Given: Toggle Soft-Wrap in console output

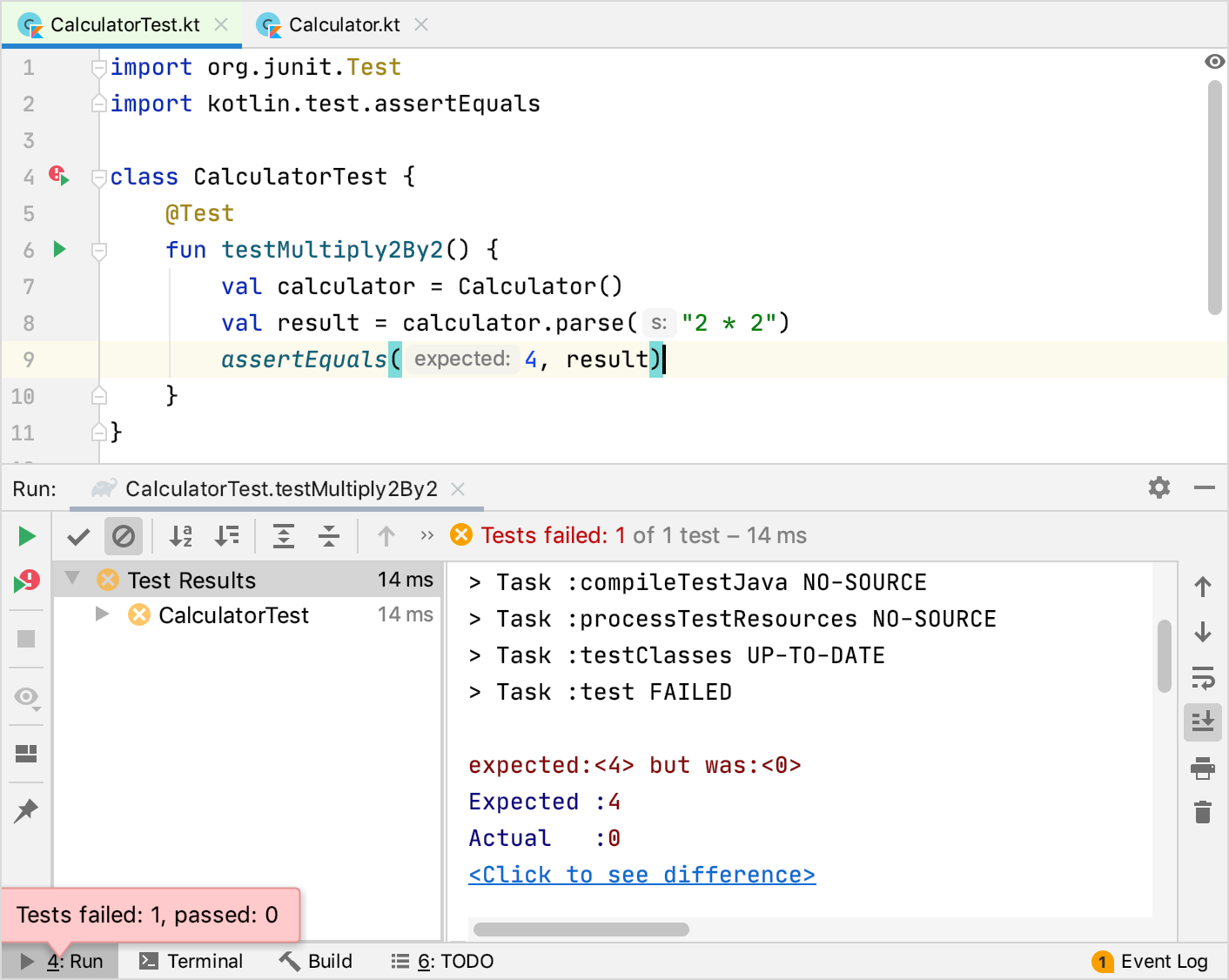Looking at the screenshot, I should tap(1202, 677).
